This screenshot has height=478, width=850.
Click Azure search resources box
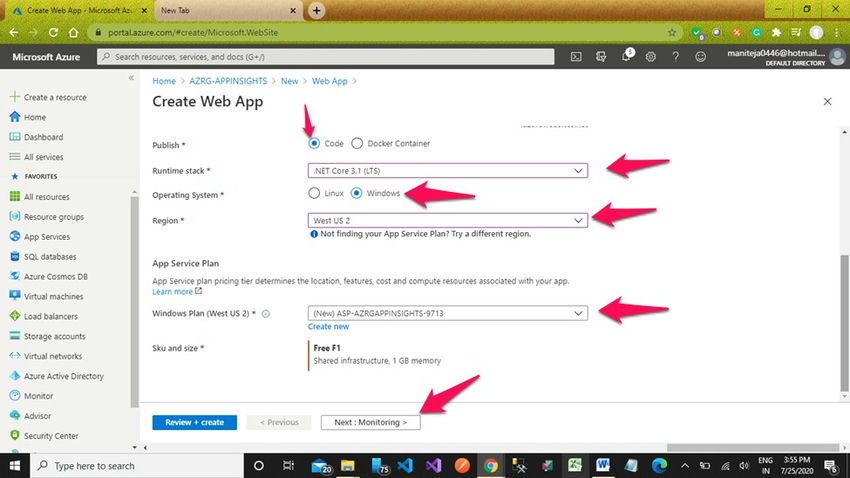click(x=326, y=57)
